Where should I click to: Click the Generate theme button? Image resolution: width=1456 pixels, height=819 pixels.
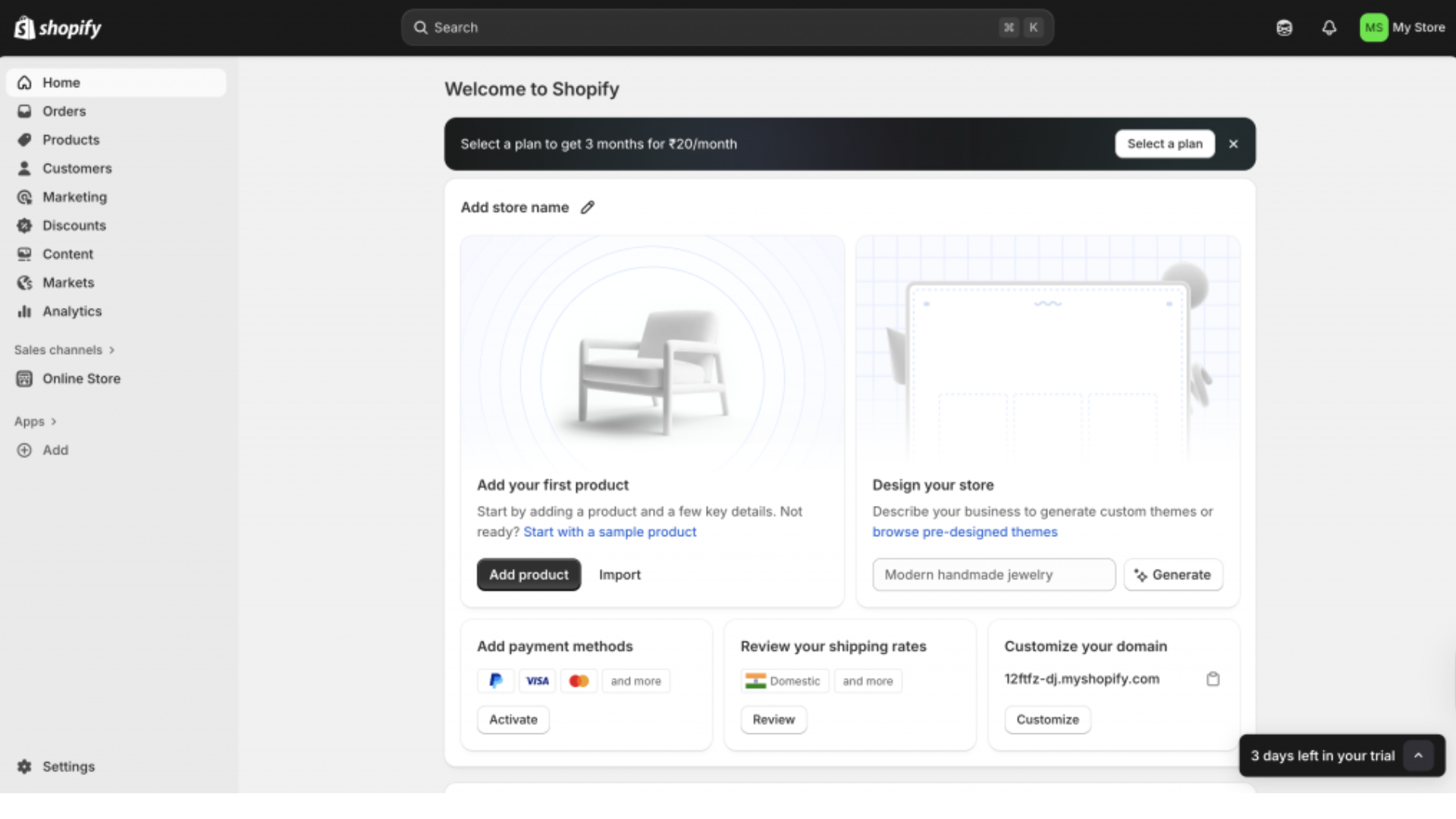1173,575
